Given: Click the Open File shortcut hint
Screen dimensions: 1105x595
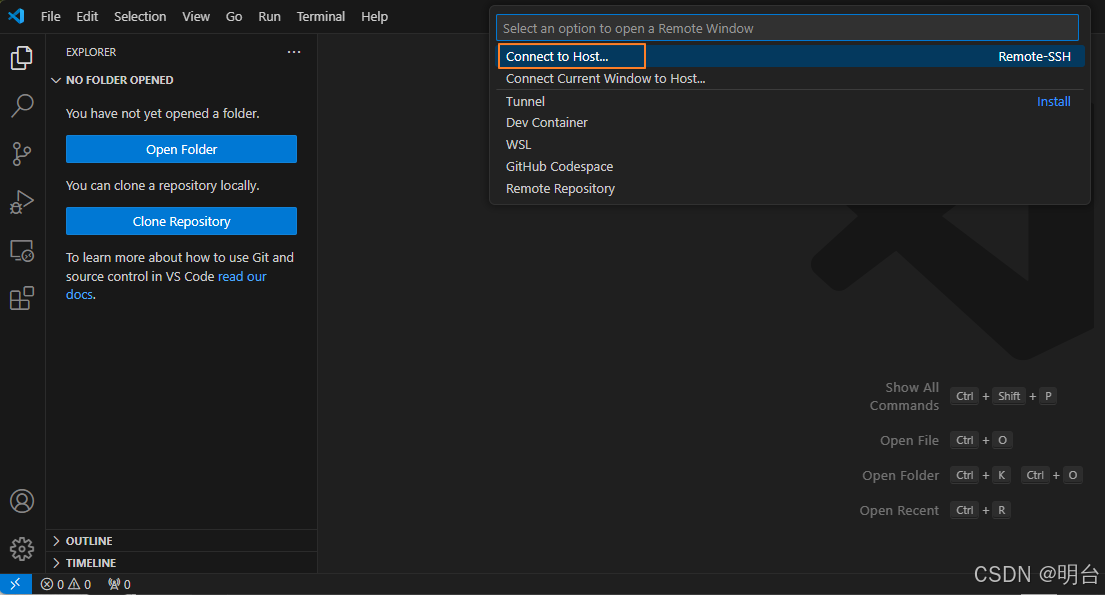Looking at the screenshot, I should coord(909,441).
